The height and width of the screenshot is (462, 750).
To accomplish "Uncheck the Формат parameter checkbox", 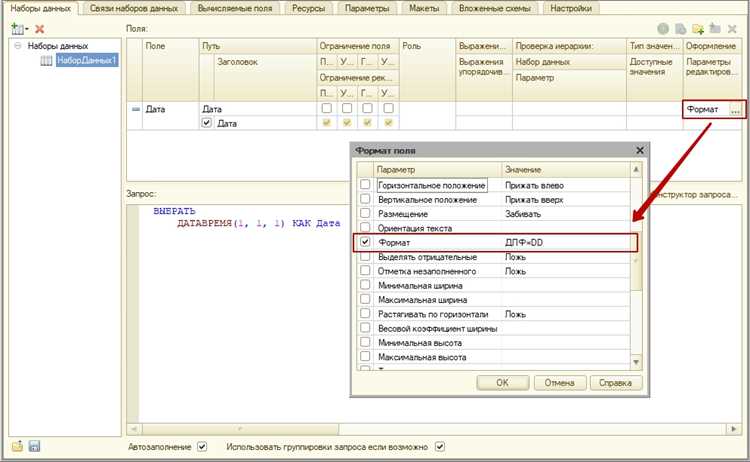I will coord(365,242).
